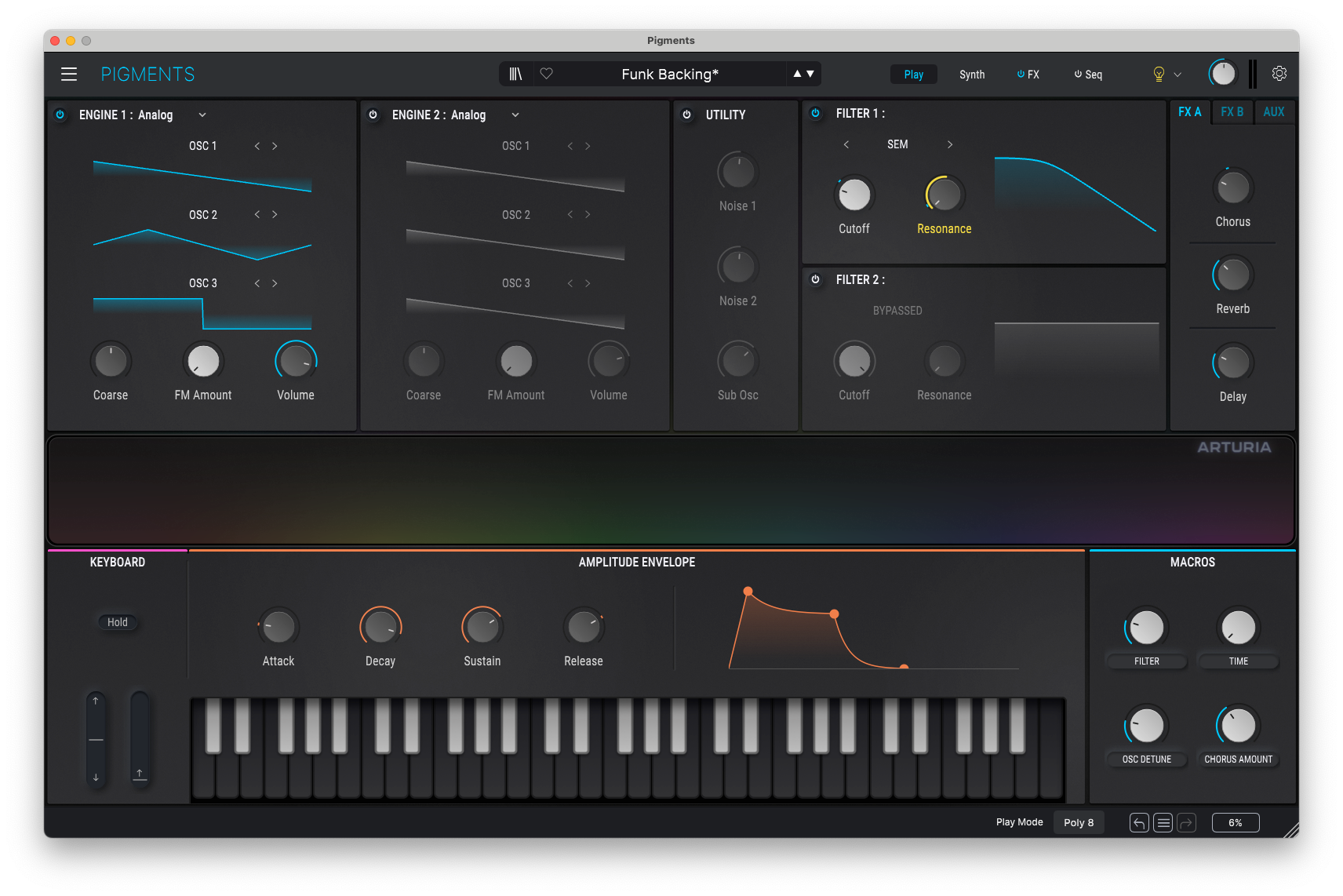The height and width of the screenshot is (896, 1343).
Task: Select previous waveform for Engine 2 OSC 1
Action: 570,146
